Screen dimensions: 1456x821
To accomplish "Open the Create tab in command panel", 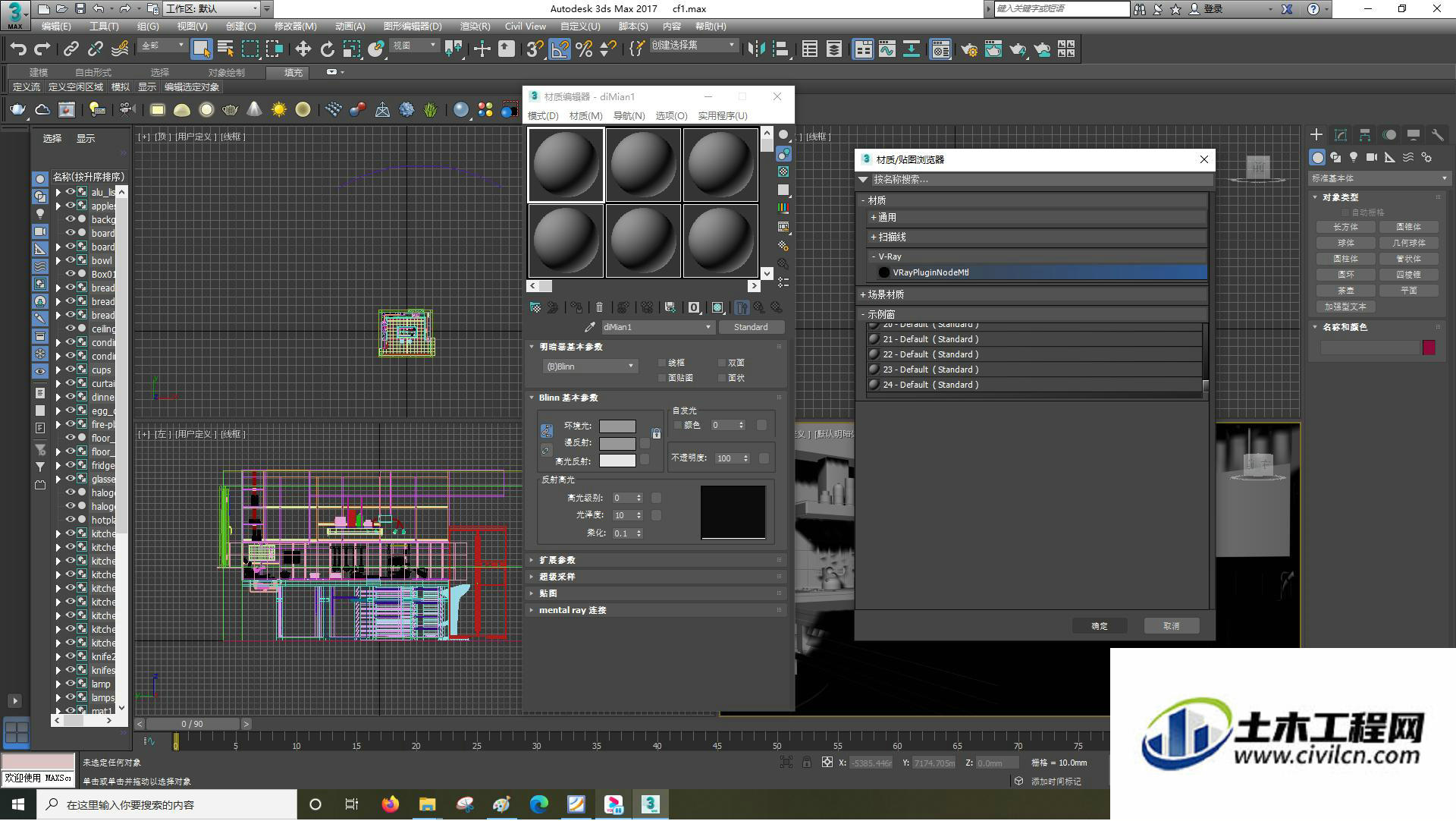I will pyautogui.click(x=1316, y=135).
